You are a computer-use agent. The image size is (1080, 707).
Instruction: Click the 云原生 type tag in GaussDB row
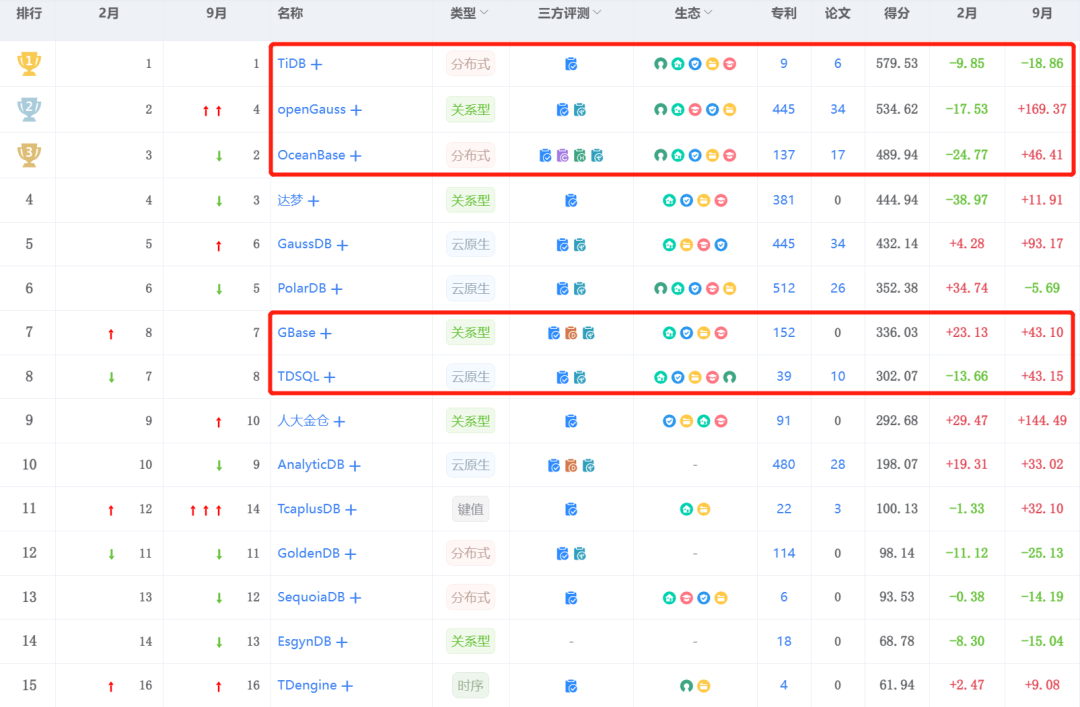[x=470, y=245]
